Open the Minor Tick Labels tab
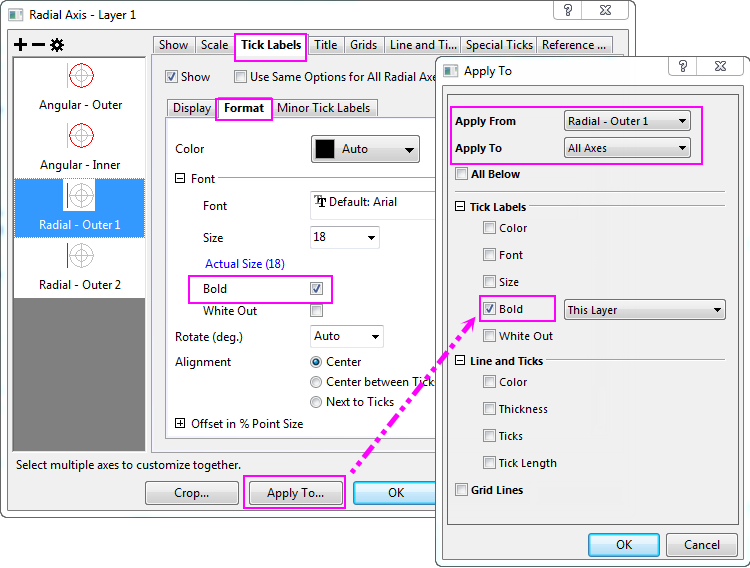This screenshot has width=750, height=568. point(323,108)
